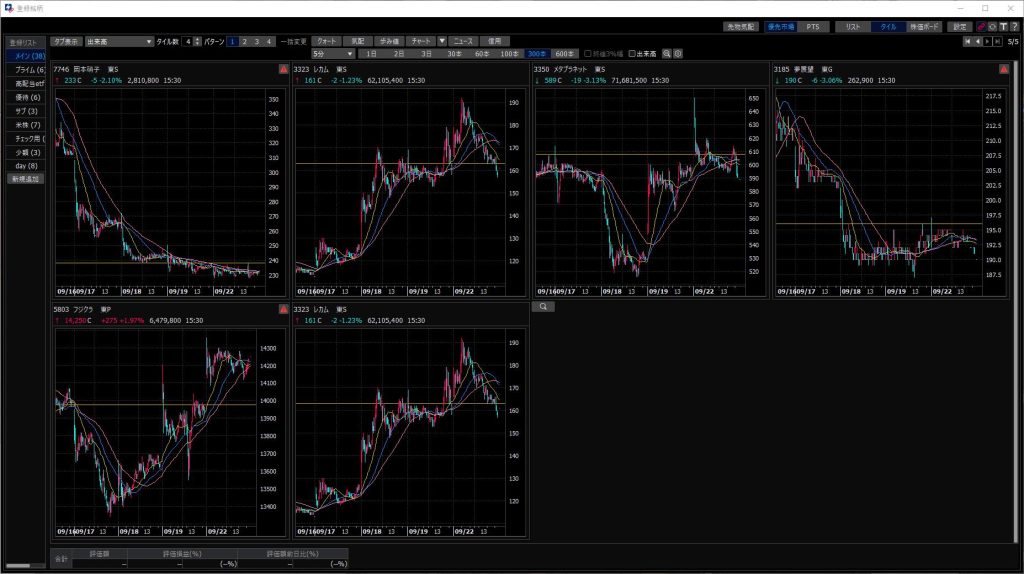Screen dimensions: 1024x574
Task: Open the 出来高 sort dropdown
Action: [118, 41]
